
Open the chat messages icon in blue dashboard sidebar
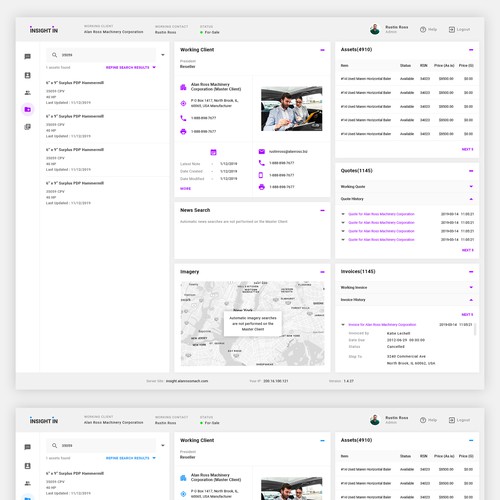point(28,447)
